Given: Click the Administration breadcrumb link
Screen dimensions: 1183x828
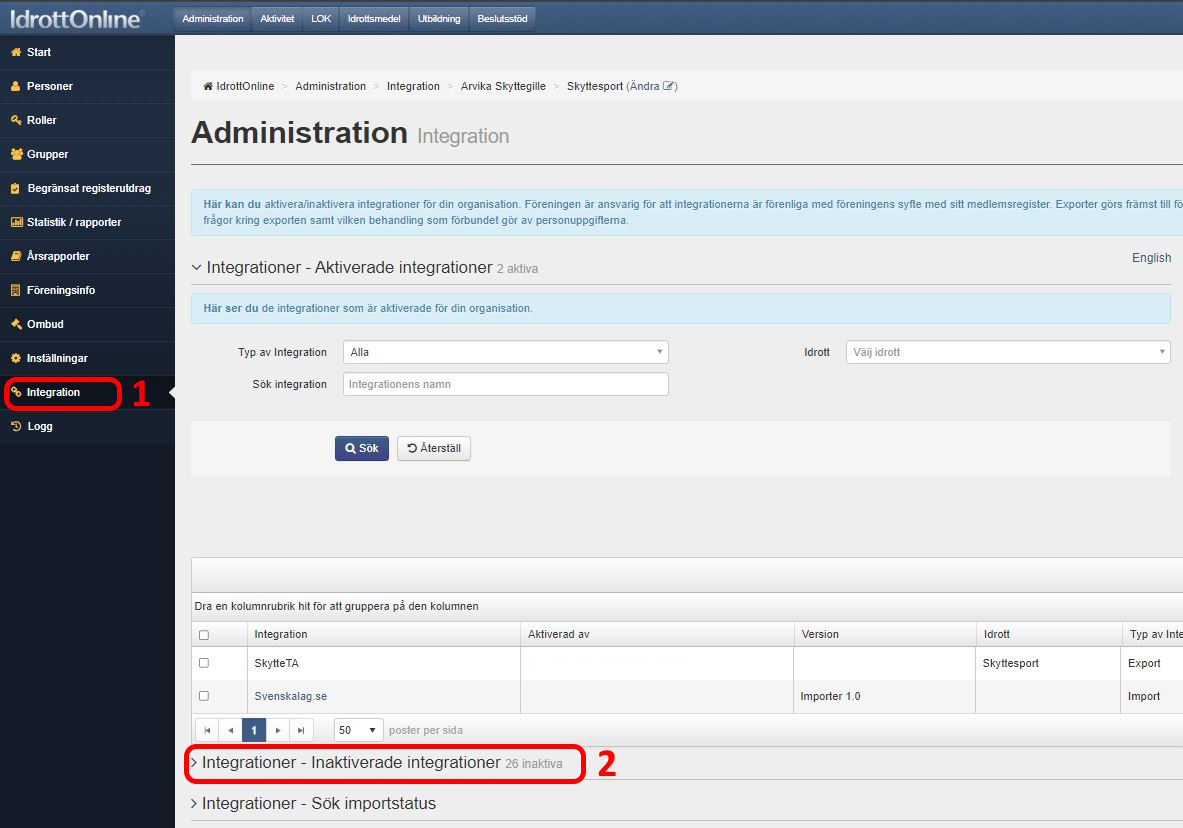Looking at the screenshot, I should (x=330, y=86).
